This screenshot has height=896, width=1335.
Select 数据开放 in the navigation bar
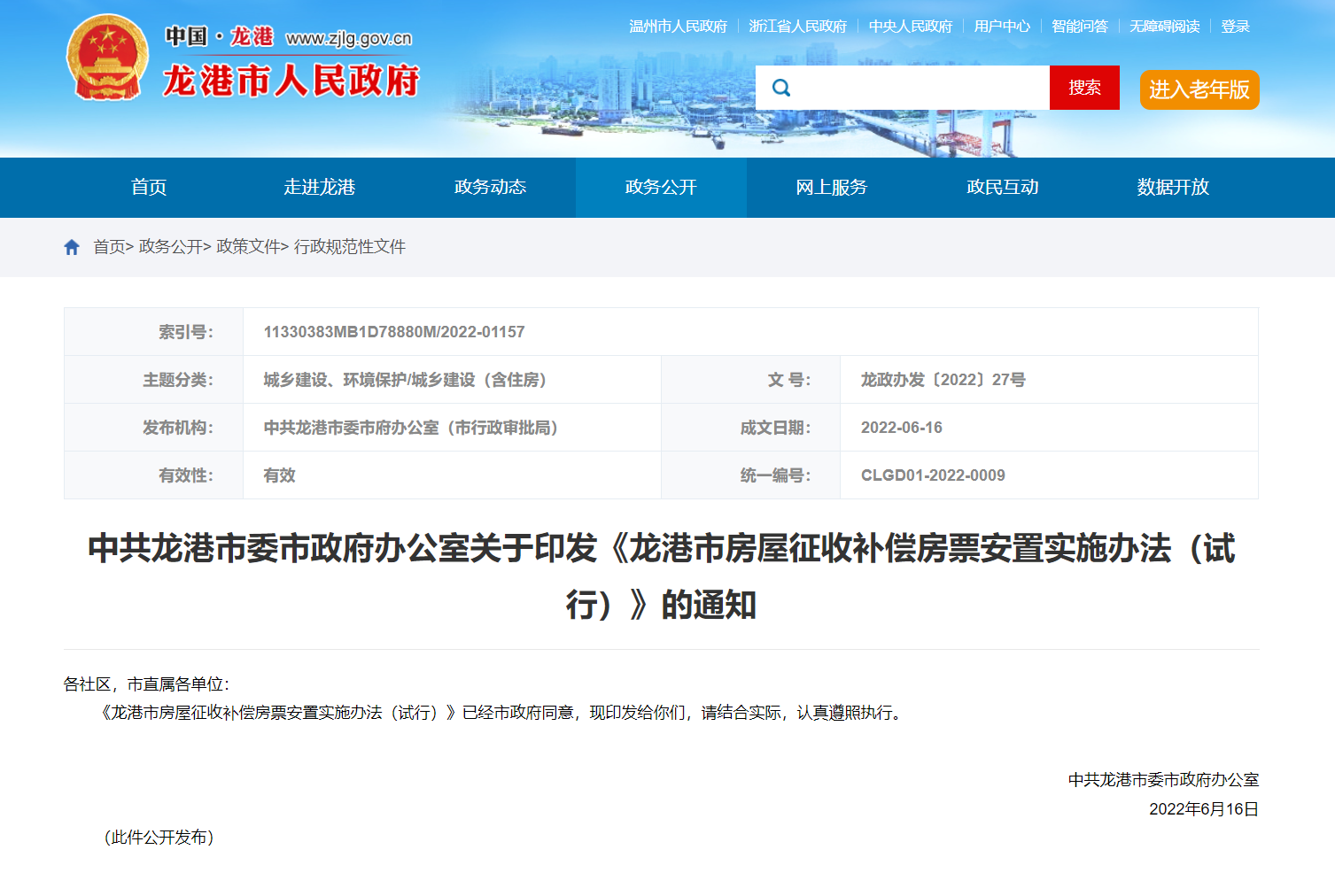(x=1173, y=188)
